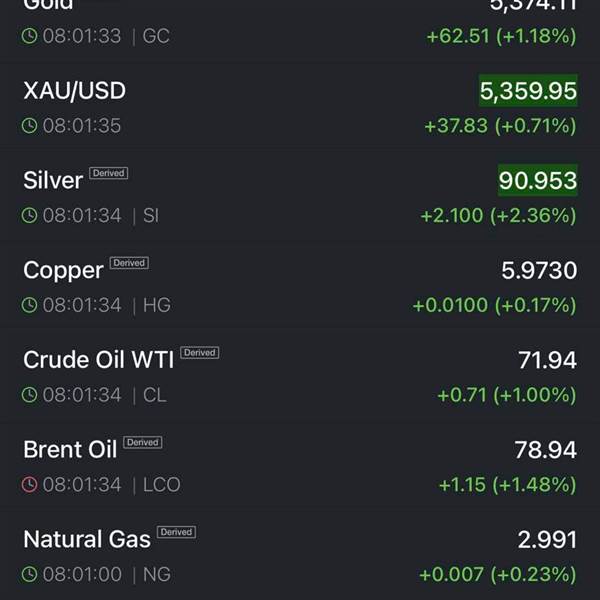Select Natural Gas from the list

point(87,540)
